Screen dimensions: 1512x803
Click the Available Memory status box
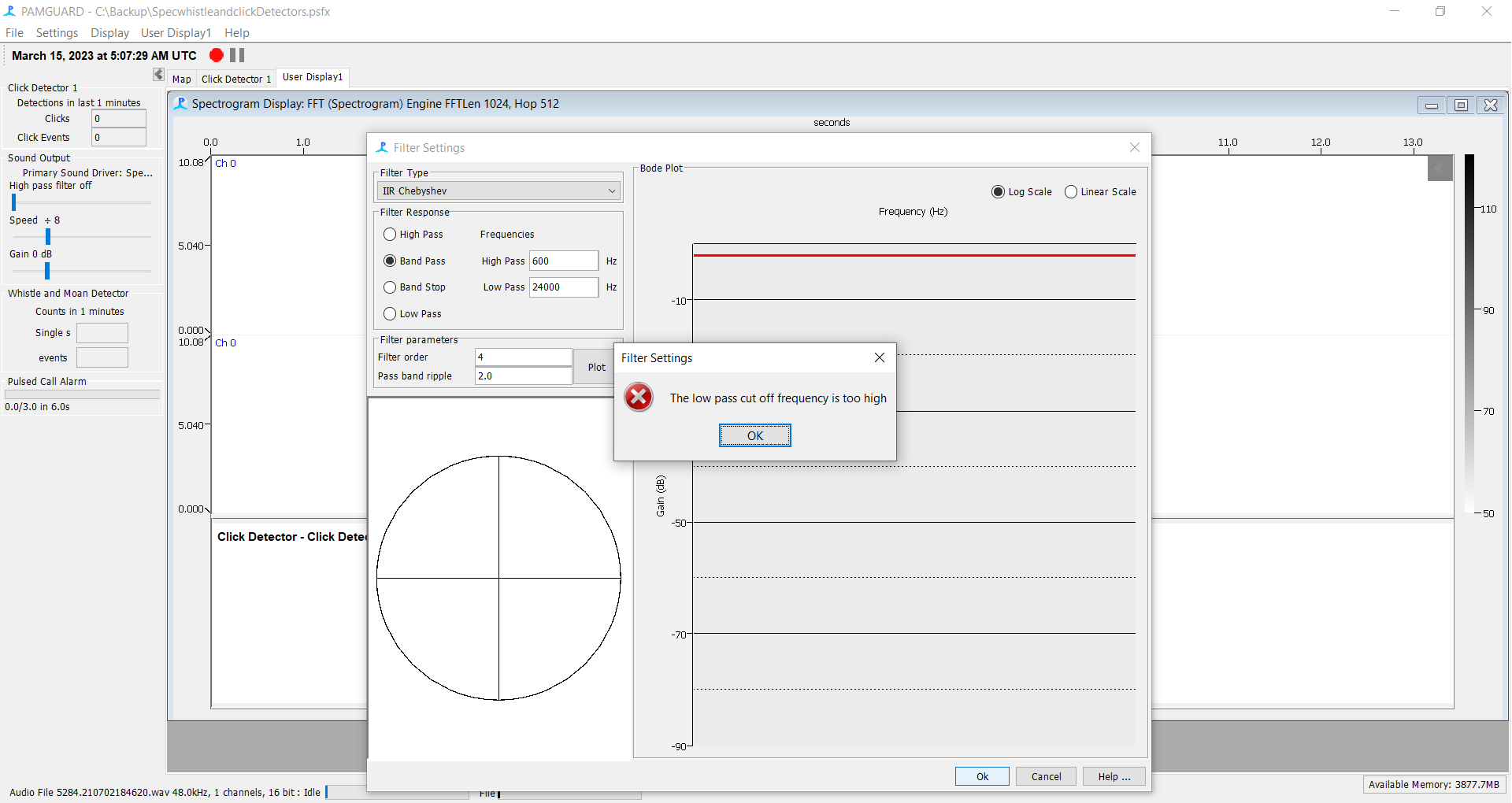(1434, 784)
